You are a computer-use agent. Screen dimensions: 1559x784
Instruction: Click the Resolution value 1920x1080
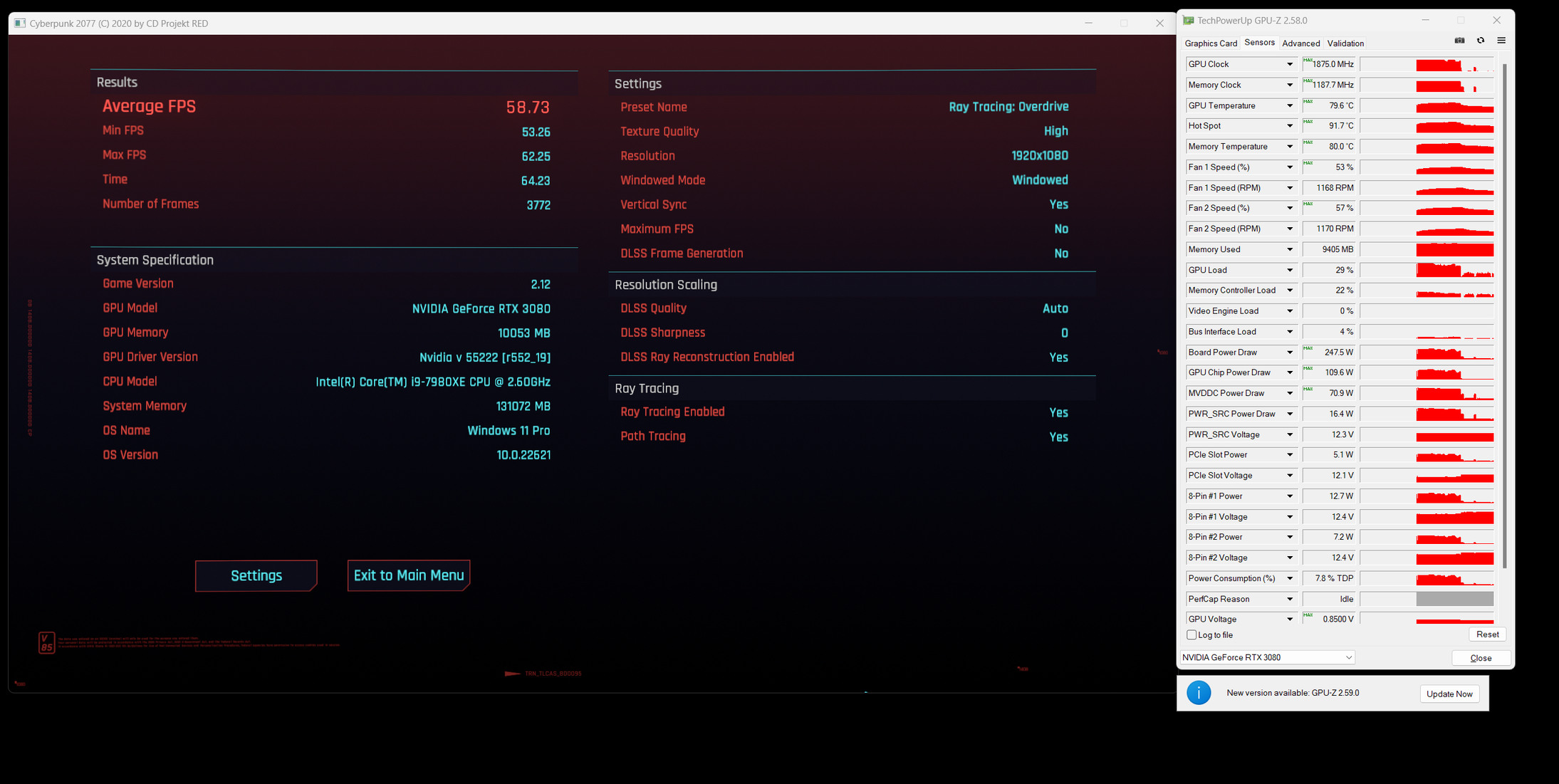1040,156
